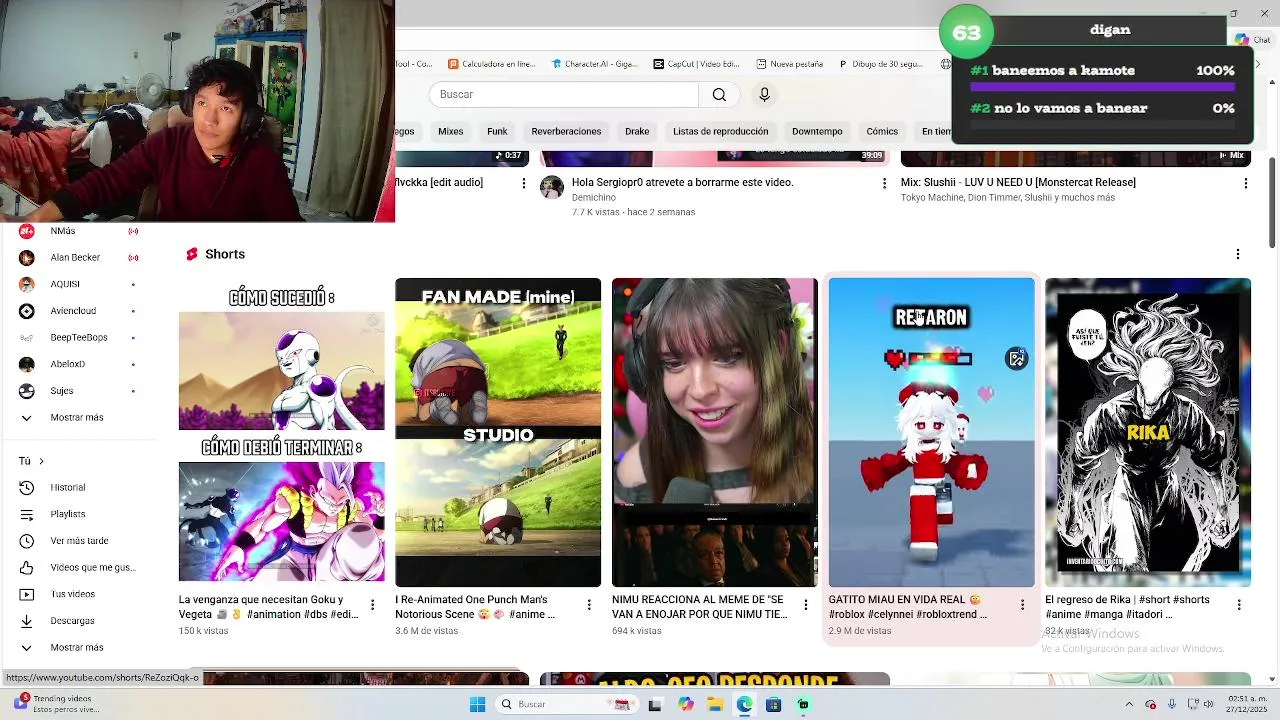The width and height of the screenshot is (1280, 720).
Task: Click the page vertical scrollbar
Action: (1272, 203)
